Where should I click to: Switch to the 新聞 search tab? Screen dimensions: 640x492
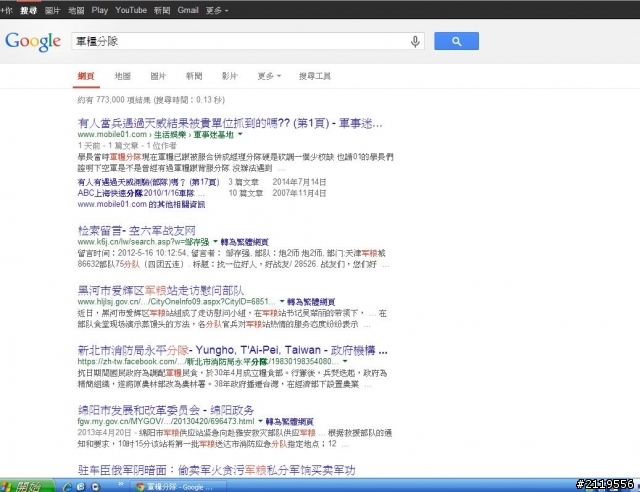[194, 76]
